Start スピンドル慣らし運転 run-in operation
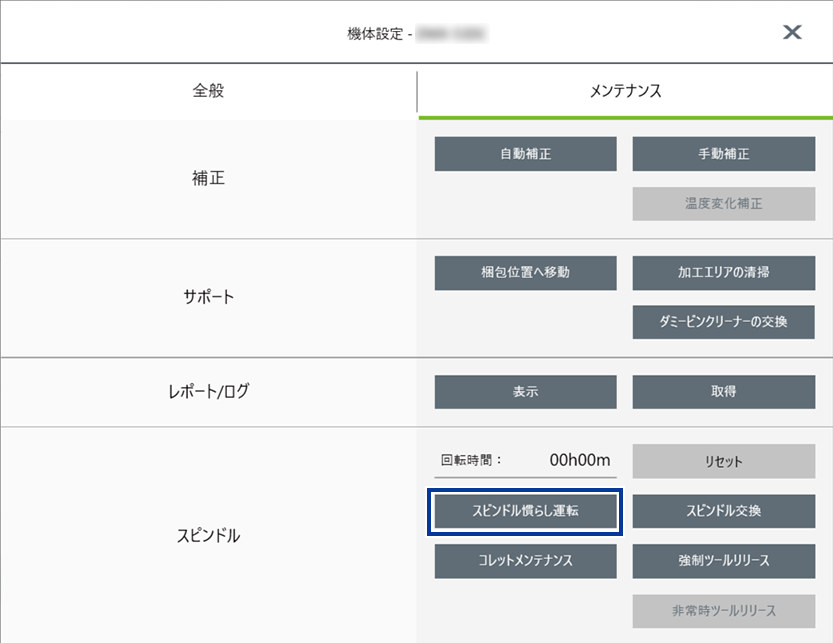833x643 pixels. (525, 511)
